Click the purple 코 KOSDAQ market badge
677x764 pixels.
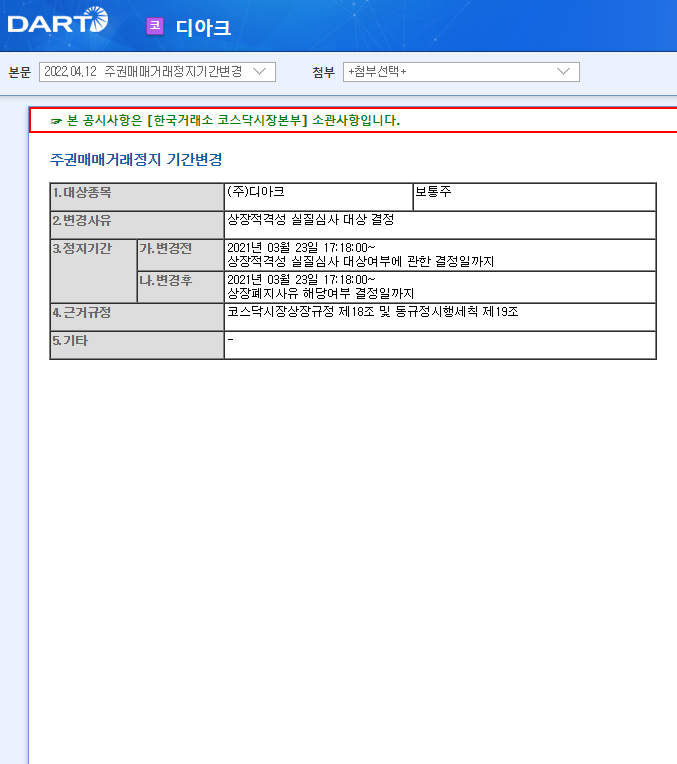155,26
